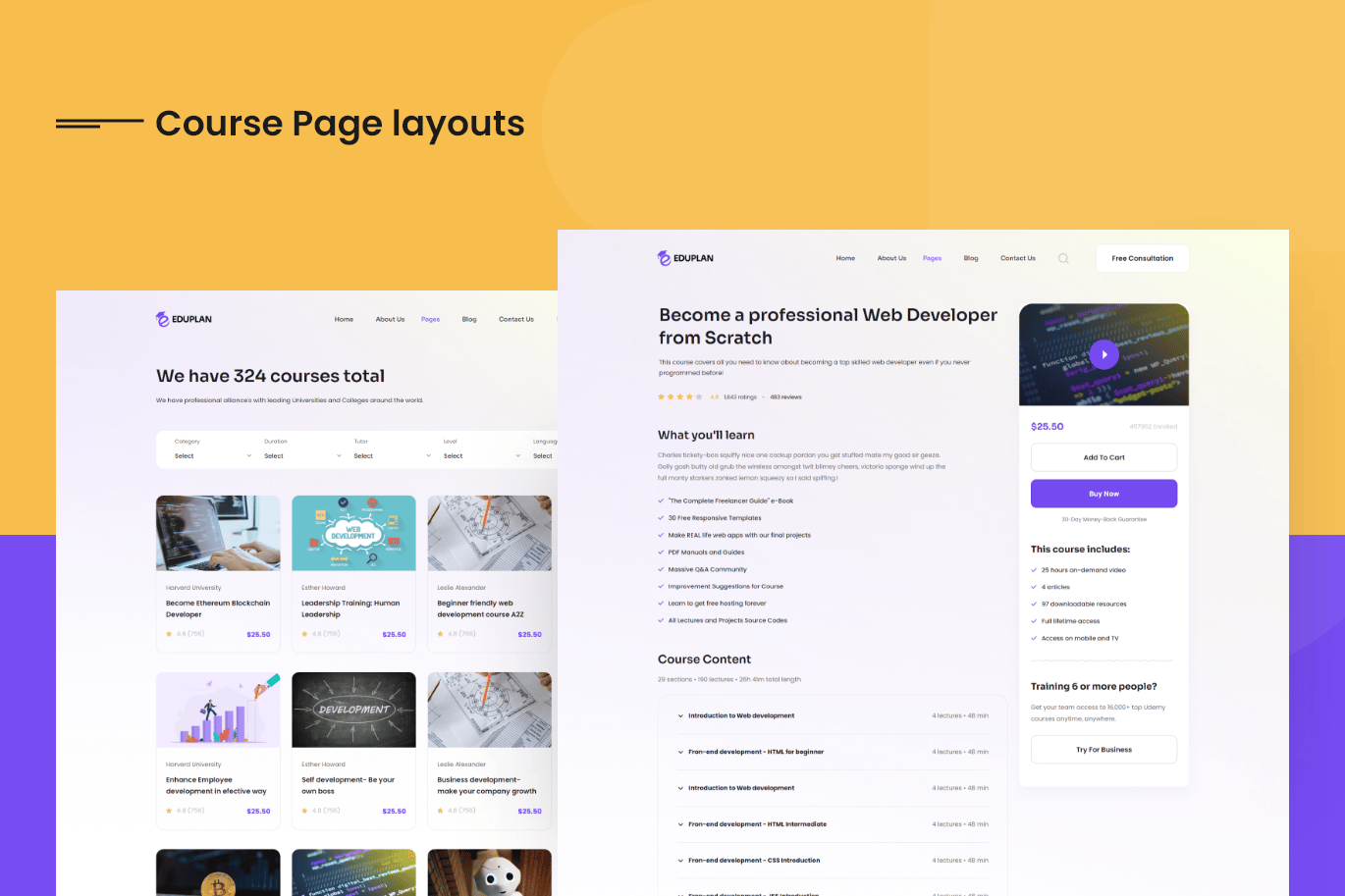This screenshot has width=1345, height=896.
Task: Click Beginner friendly web development course A2Z title
Action: [480, 608]
